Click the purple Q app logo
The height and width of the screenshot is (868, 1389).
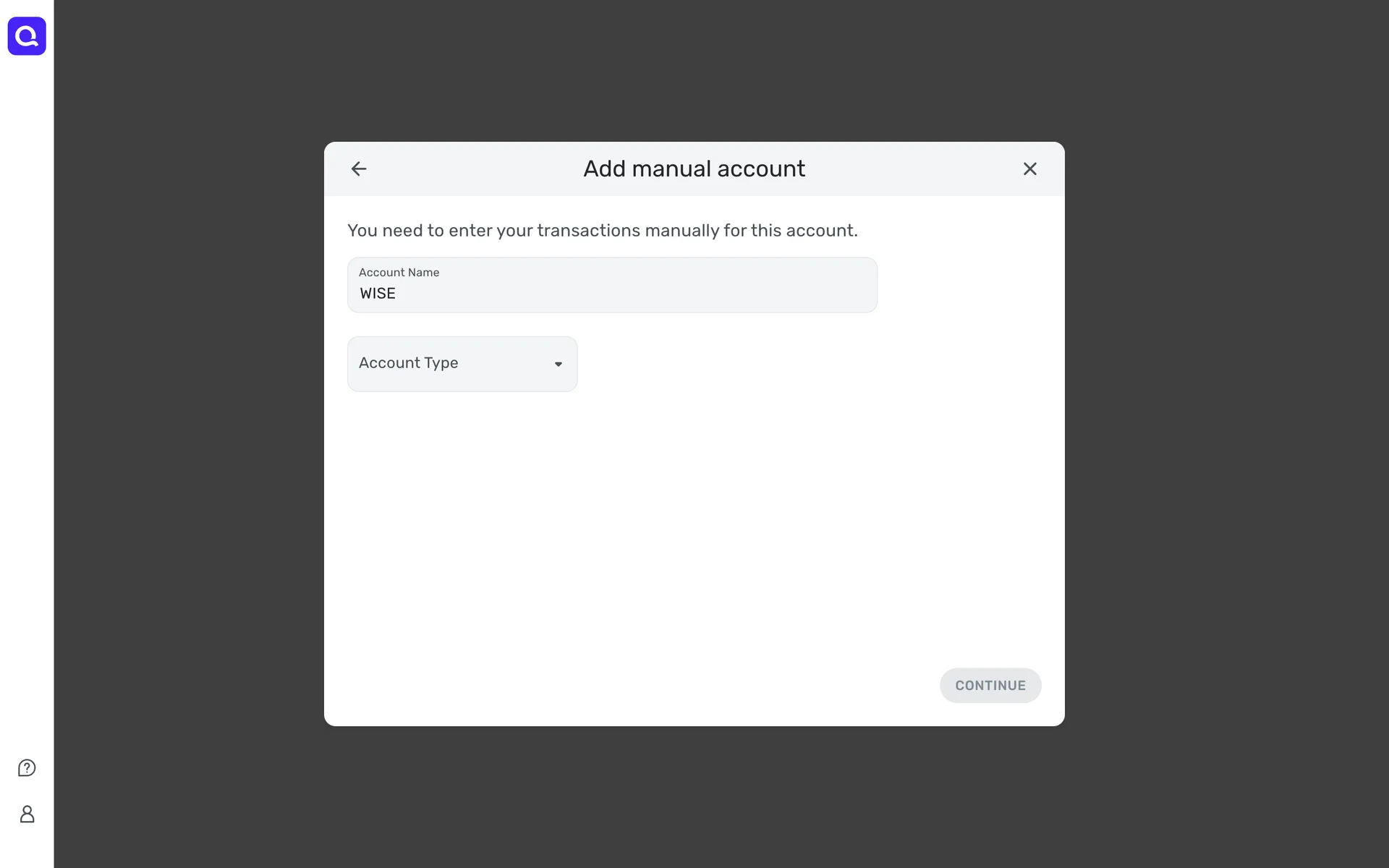[27, 36]
